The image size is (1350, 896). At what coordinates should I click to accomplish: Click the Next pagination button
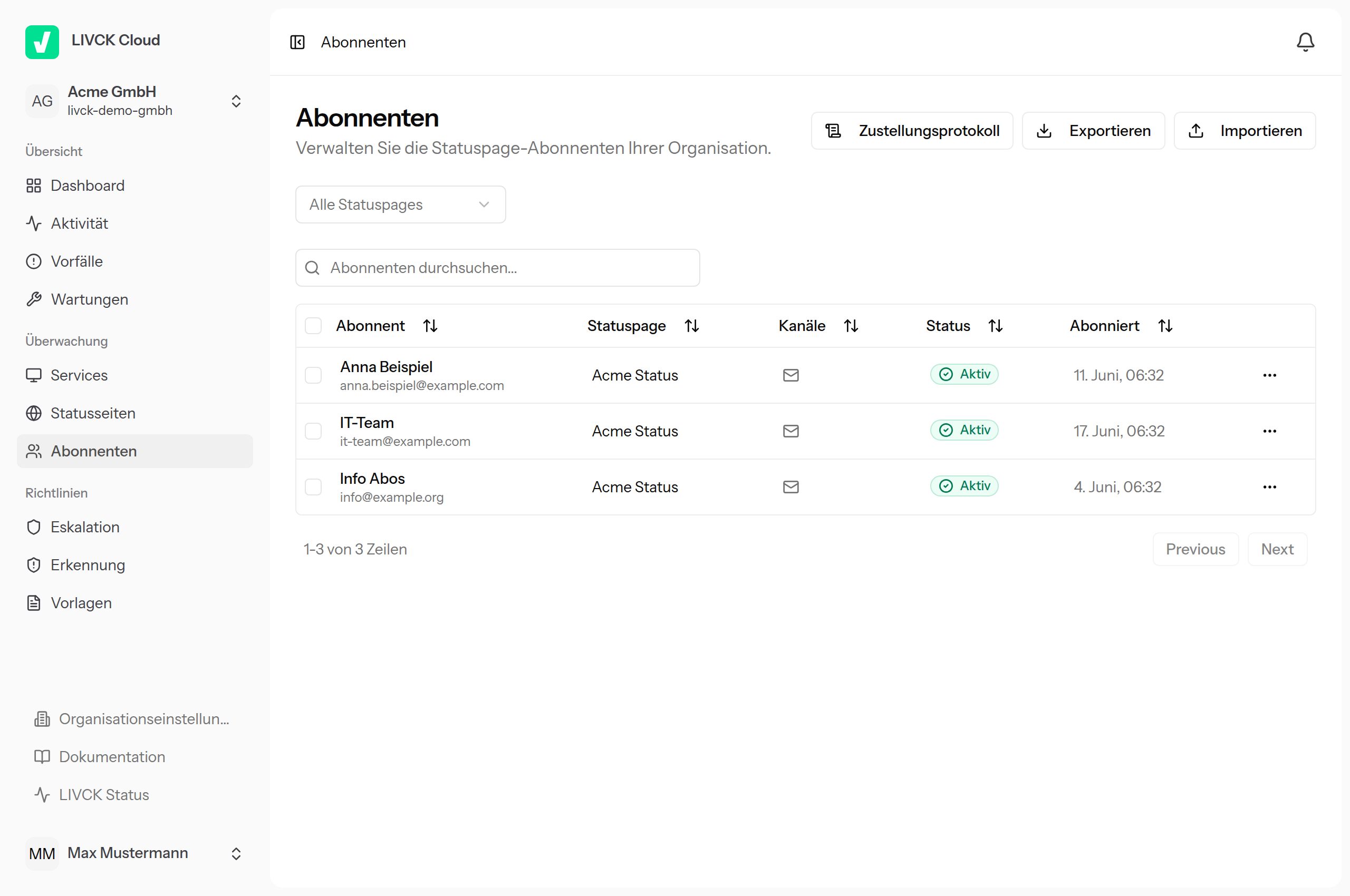point(1277,550)
